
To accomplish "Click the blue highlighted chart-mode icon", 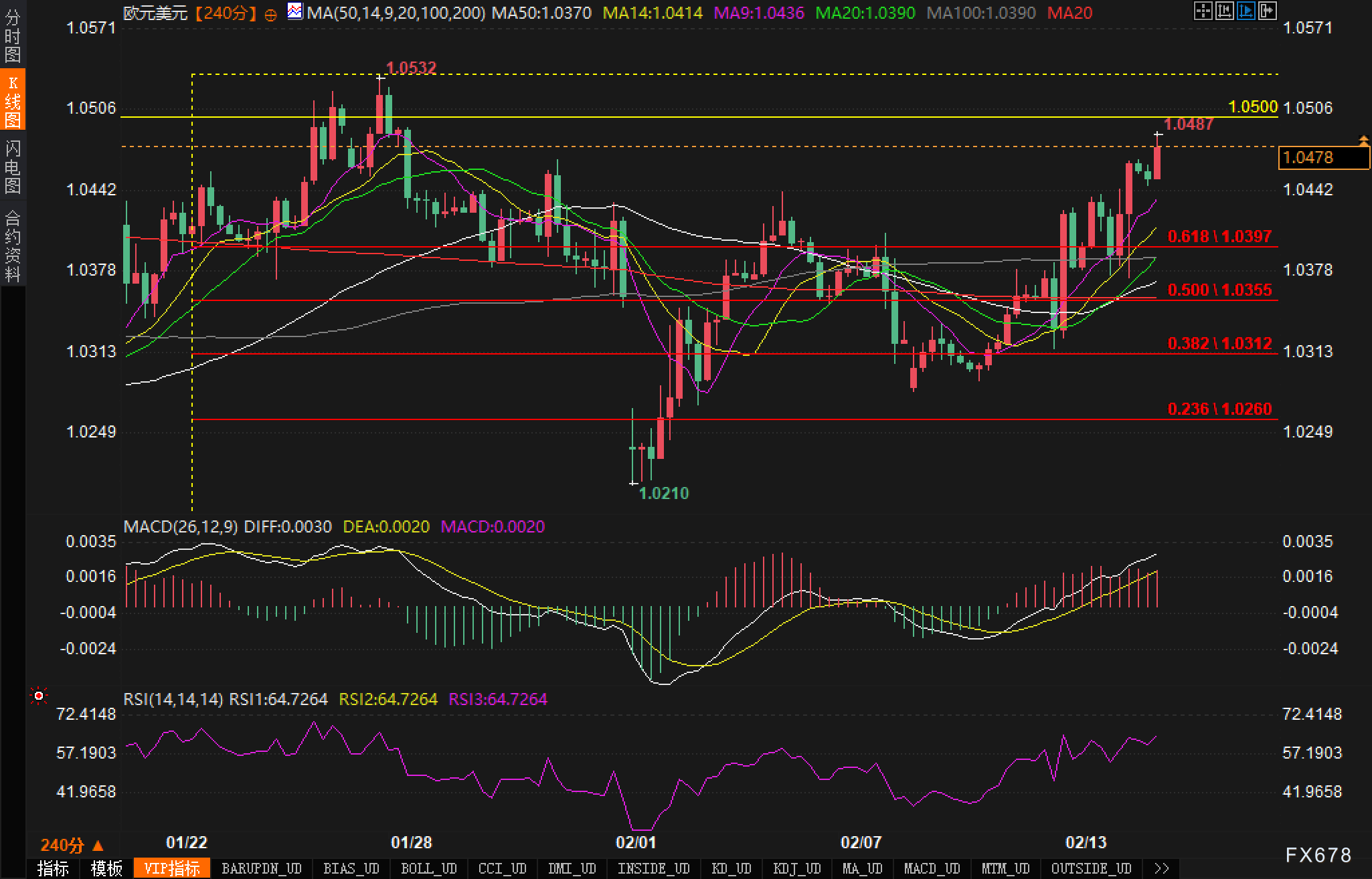I will [1246, 11].
